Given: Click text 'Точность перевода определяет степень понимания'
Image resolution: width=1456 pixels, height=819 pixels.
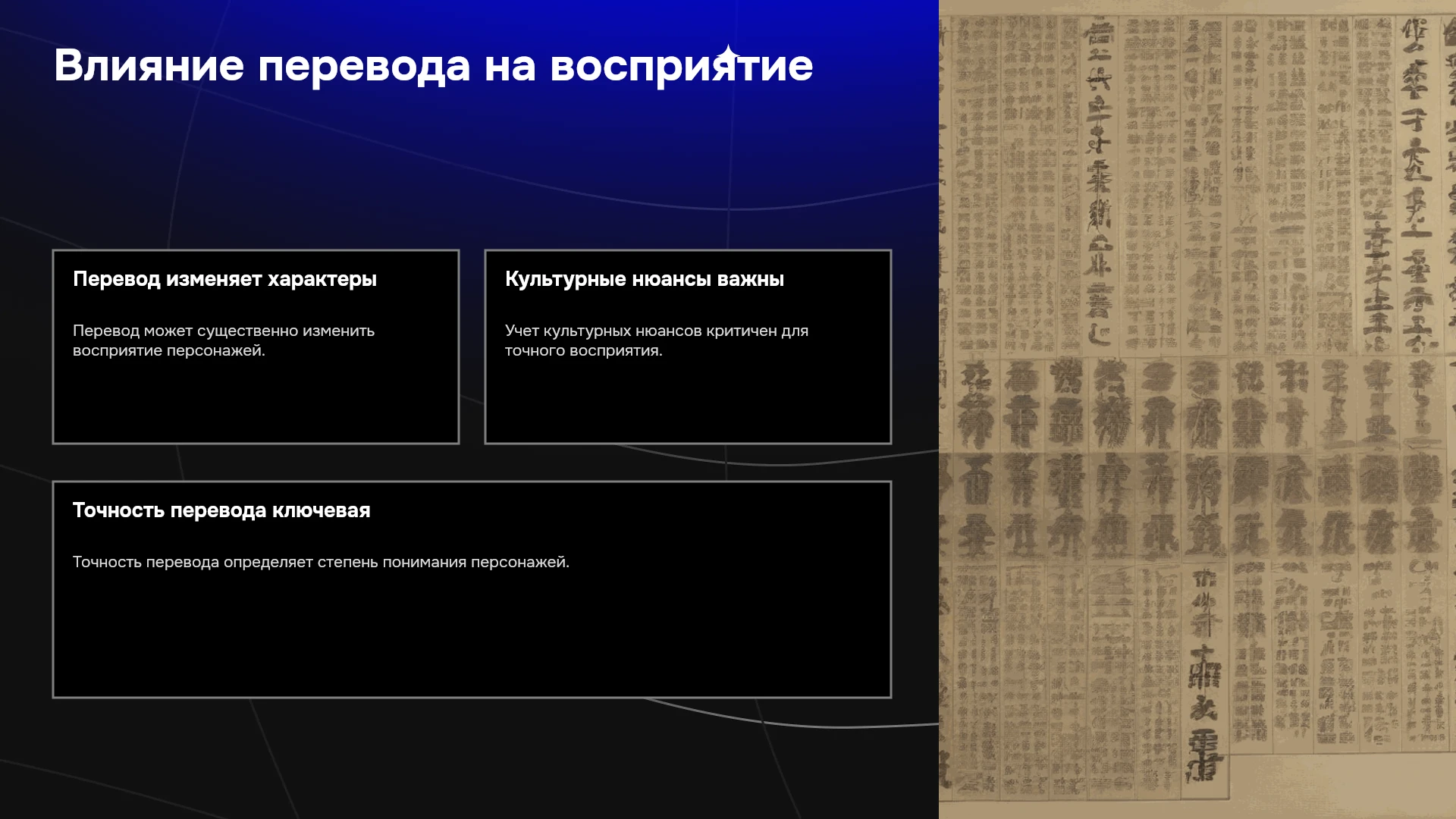Looking at the screenshot, I should click(270, 562).
